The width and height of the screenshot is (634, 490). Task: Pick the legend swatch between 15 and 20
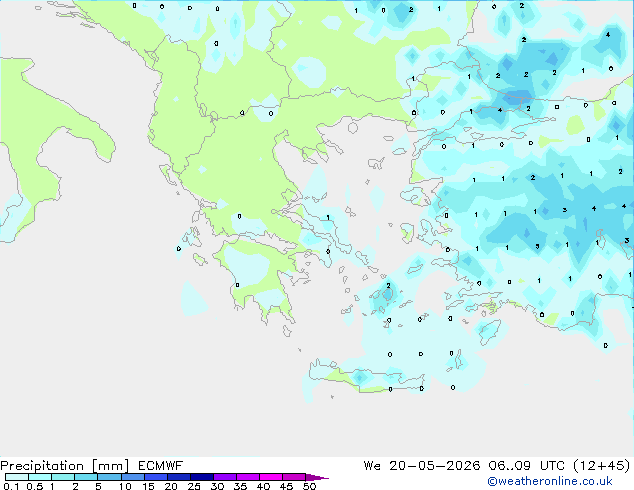tap(156, 477)
